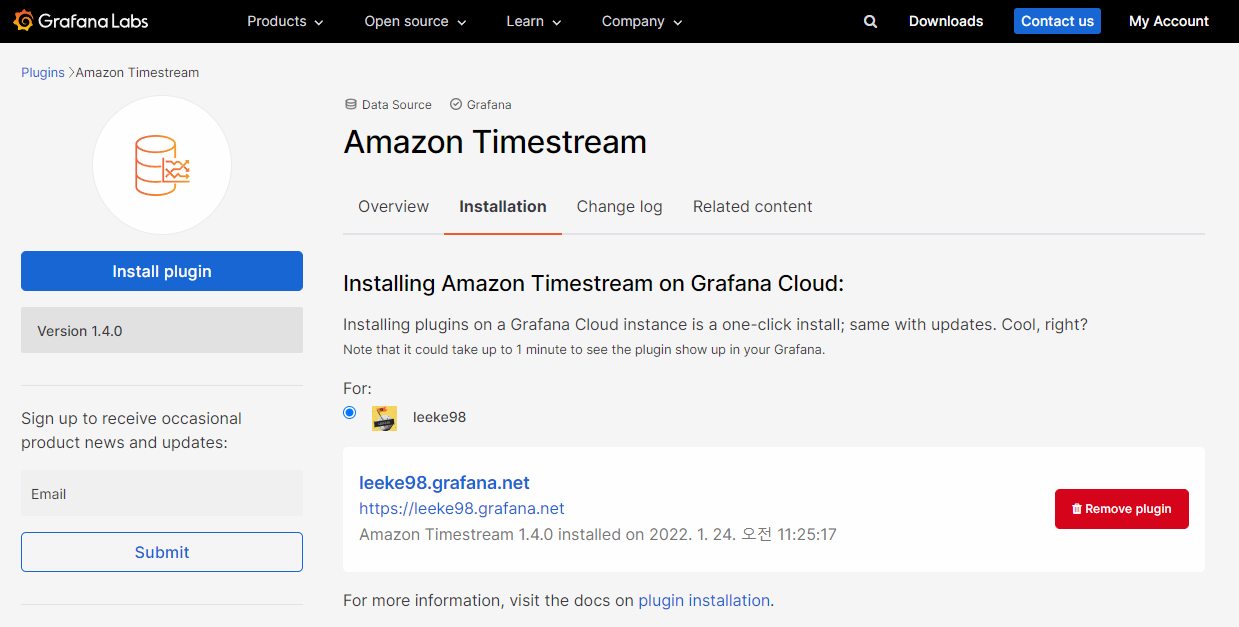Image resolution: width=1239 pixels, height=627 pixels.
Task: Select the leeke98 instance radio button
Action: (348, 412)
